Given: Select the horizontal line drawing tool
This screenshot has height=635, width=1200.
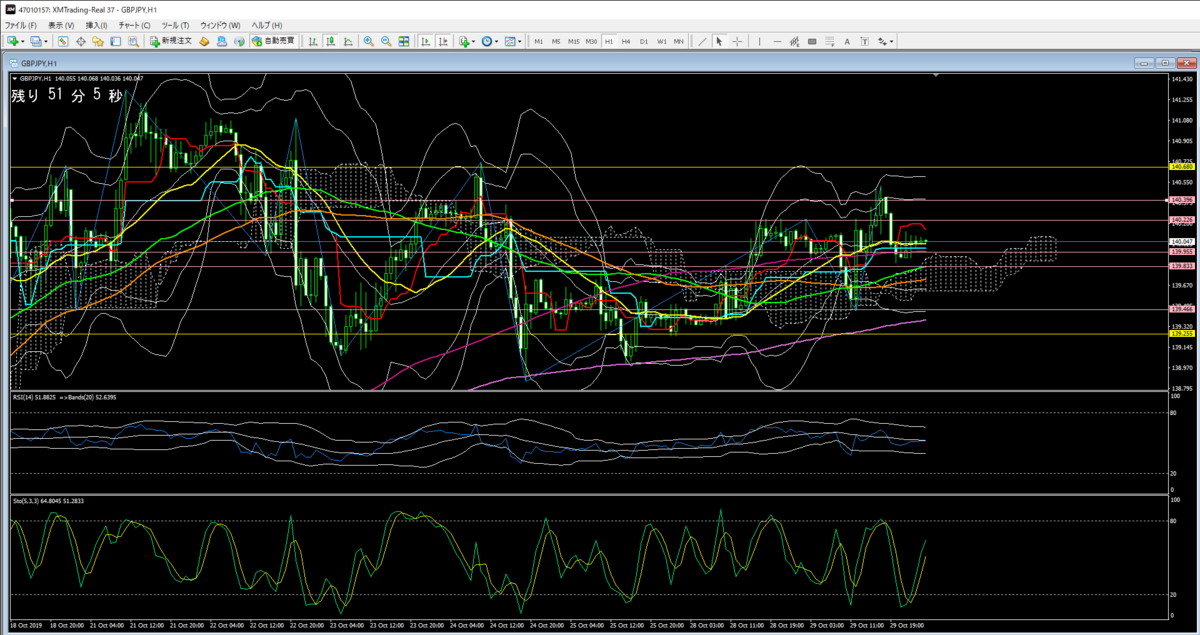Looking at the screenshot, I should point(777,41).
